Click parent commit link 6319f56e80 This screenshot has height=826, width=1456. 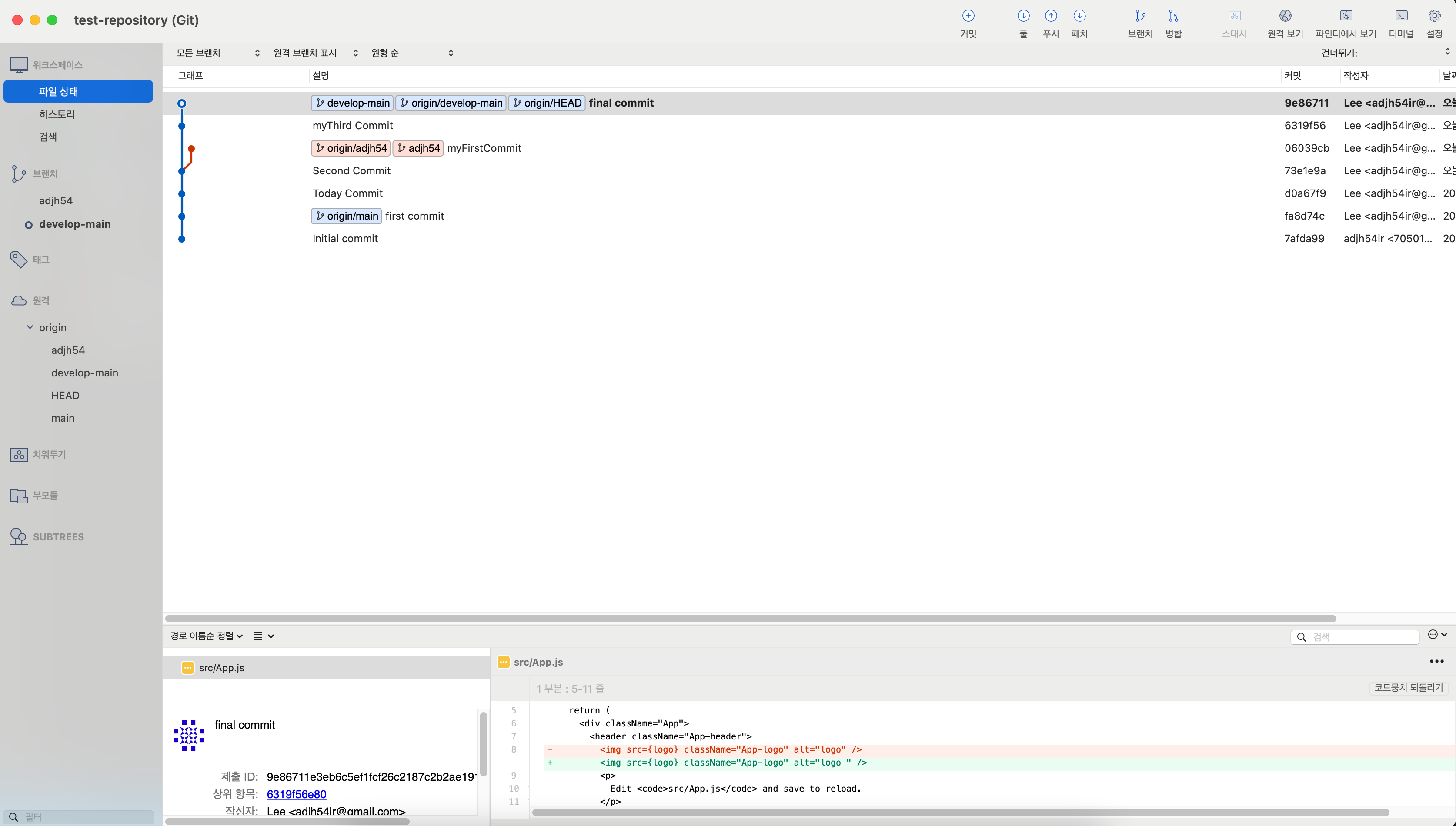click(296, 794)
